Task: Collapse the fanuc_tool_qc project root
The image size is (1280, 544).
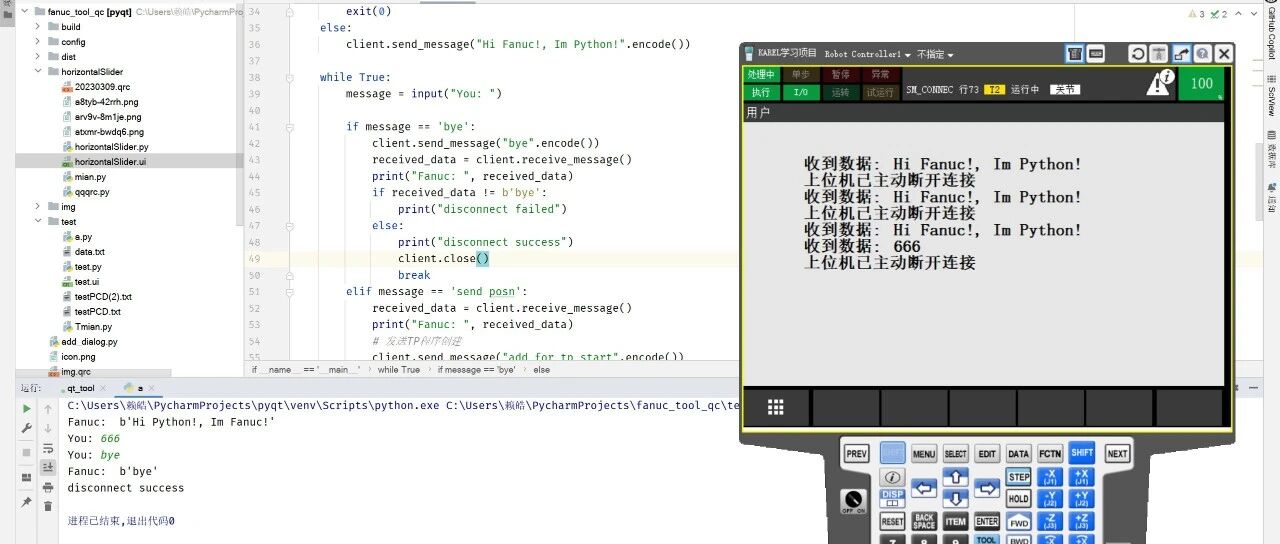Action: pos(25,12)
